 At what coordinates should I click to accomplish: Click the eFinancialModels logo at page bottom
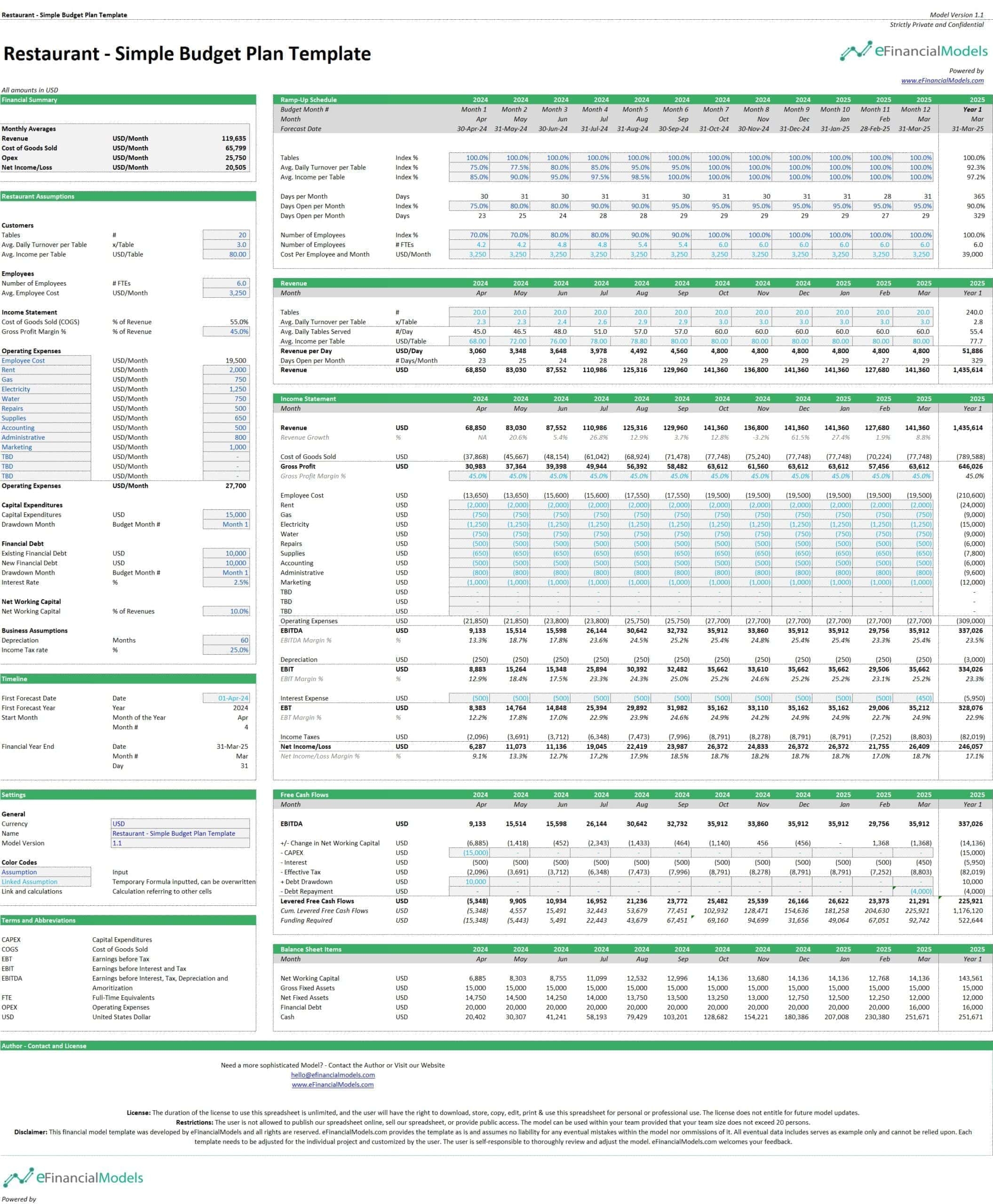(x=73, y=1177)
